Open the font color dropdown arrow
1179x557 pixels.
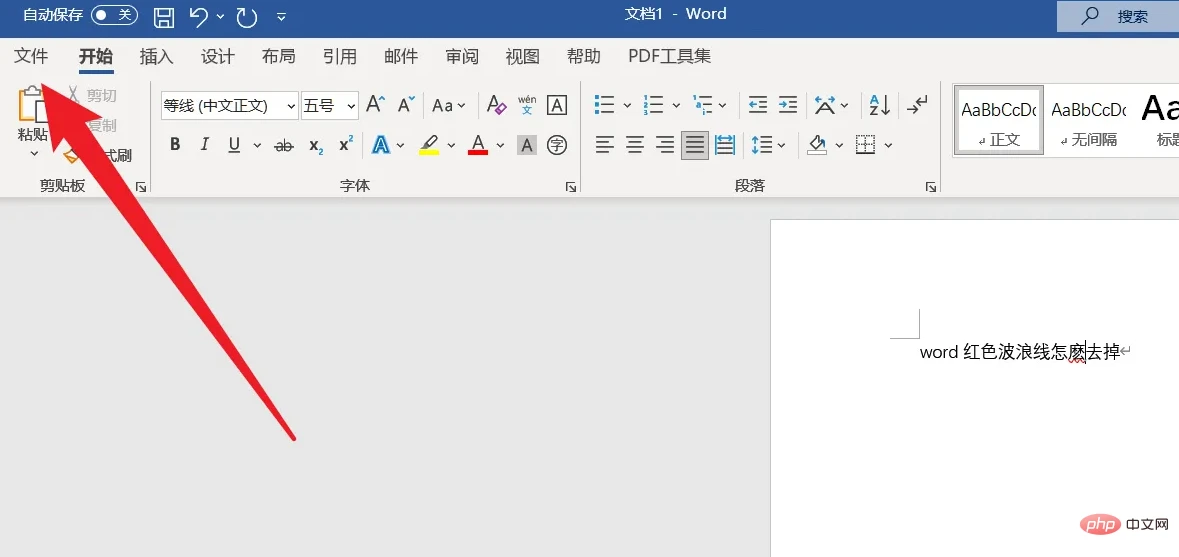500,145
